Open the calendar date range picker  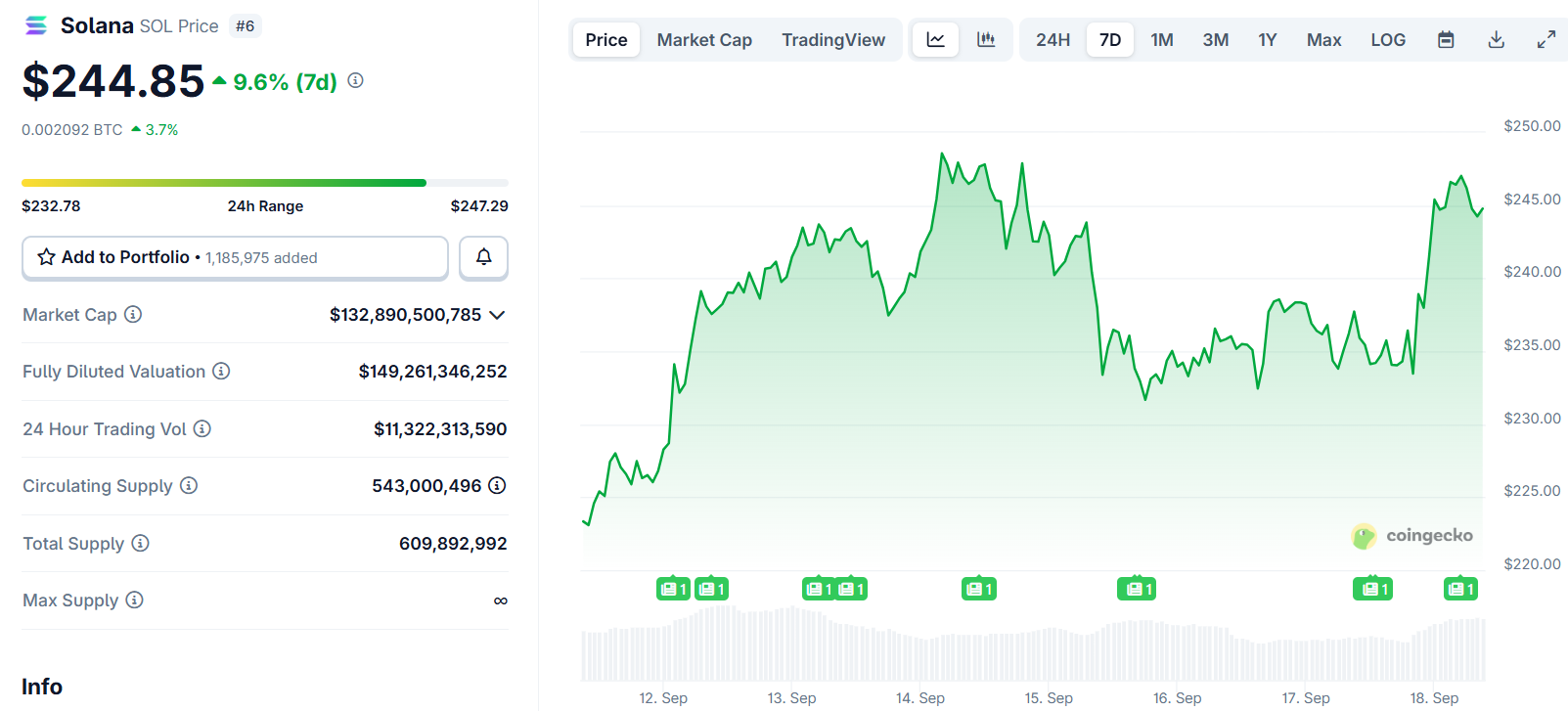(x=1446, y=40)
